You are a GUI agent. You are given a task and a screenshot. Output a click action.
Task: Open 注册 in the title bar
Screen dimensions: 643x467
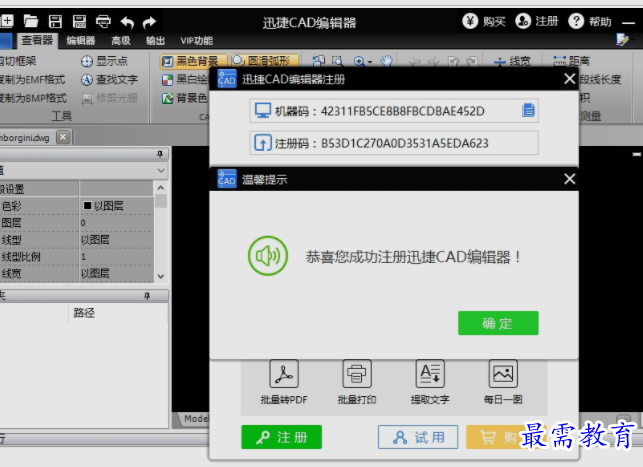[537, 21]
